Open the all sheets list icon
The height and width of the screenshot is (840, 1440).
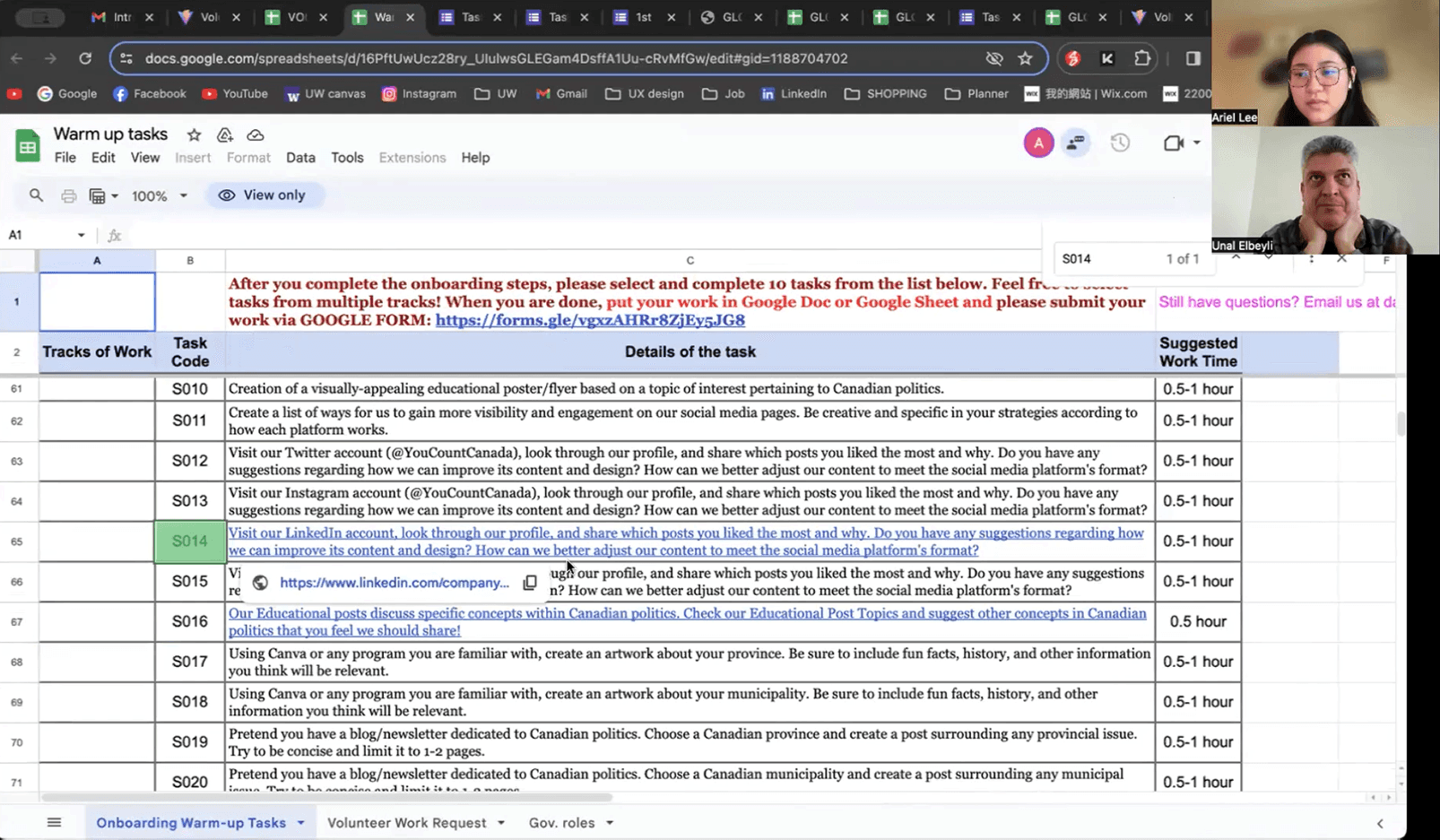point(54,823)
